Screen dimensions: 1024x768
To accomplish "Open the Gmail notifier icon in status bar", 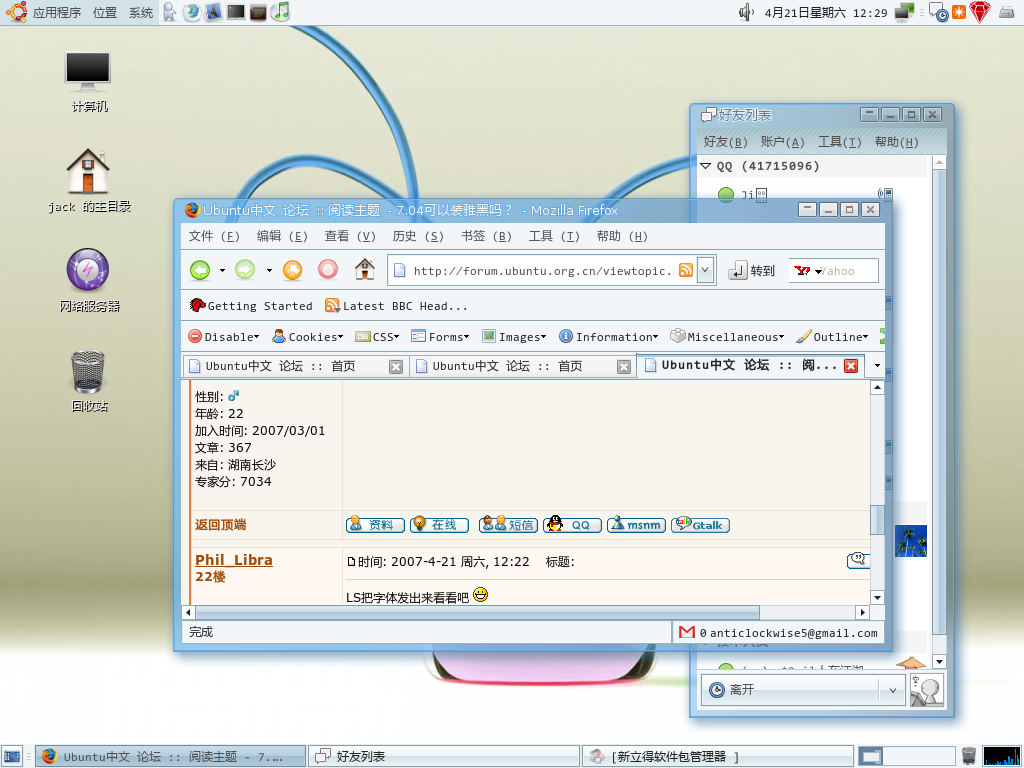I will point(686,632).
